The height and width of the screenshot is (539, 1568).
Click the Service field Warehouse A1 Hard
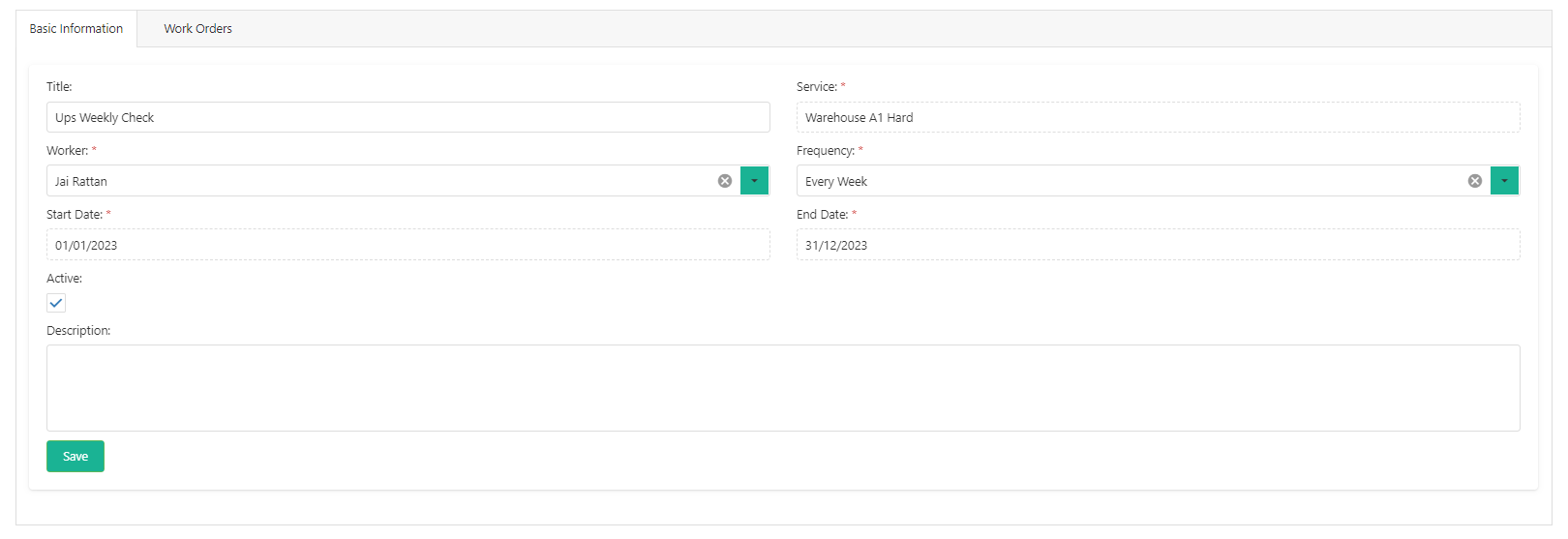pos(1159,117)
